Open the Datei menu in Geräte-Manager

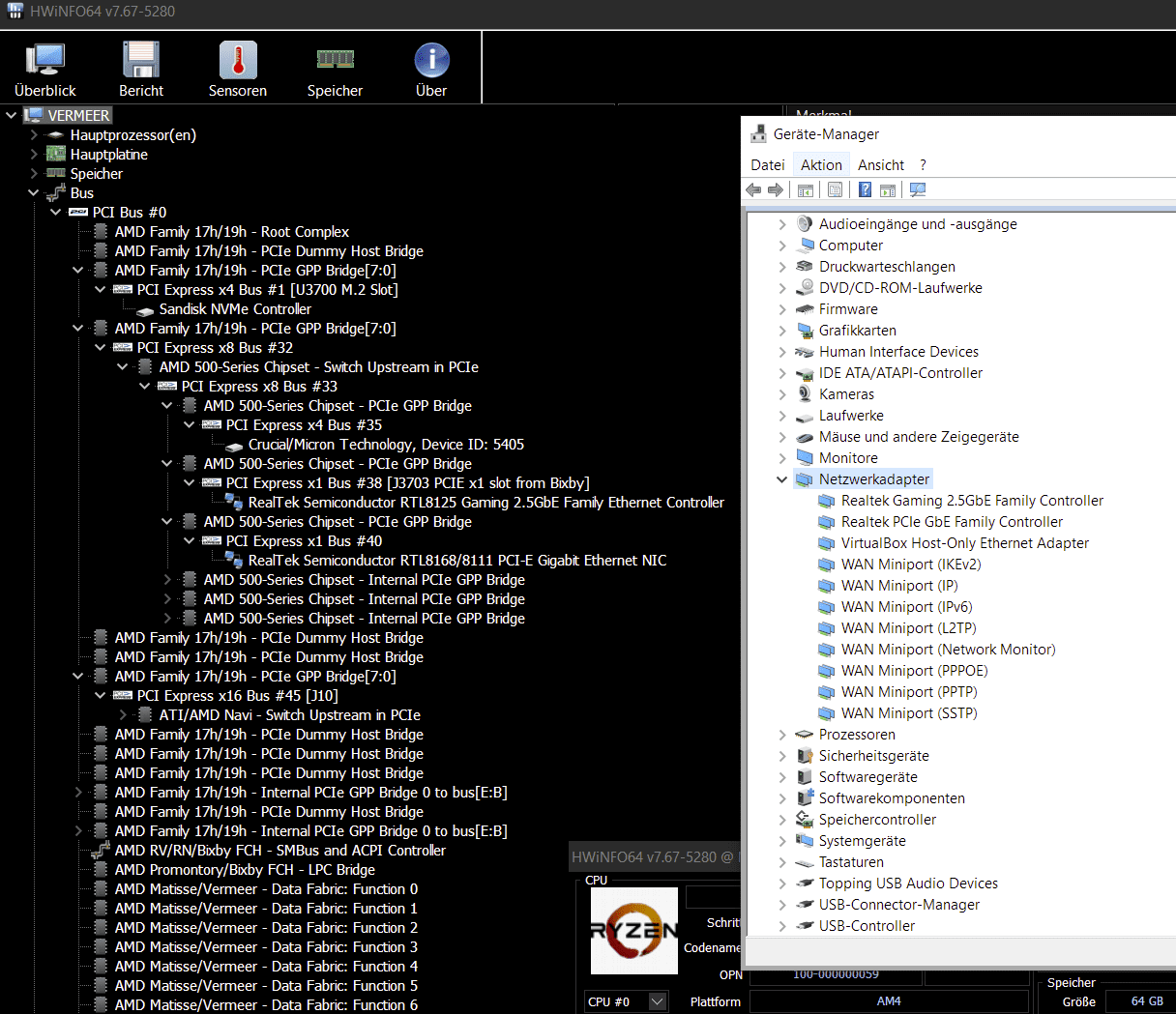768,165
